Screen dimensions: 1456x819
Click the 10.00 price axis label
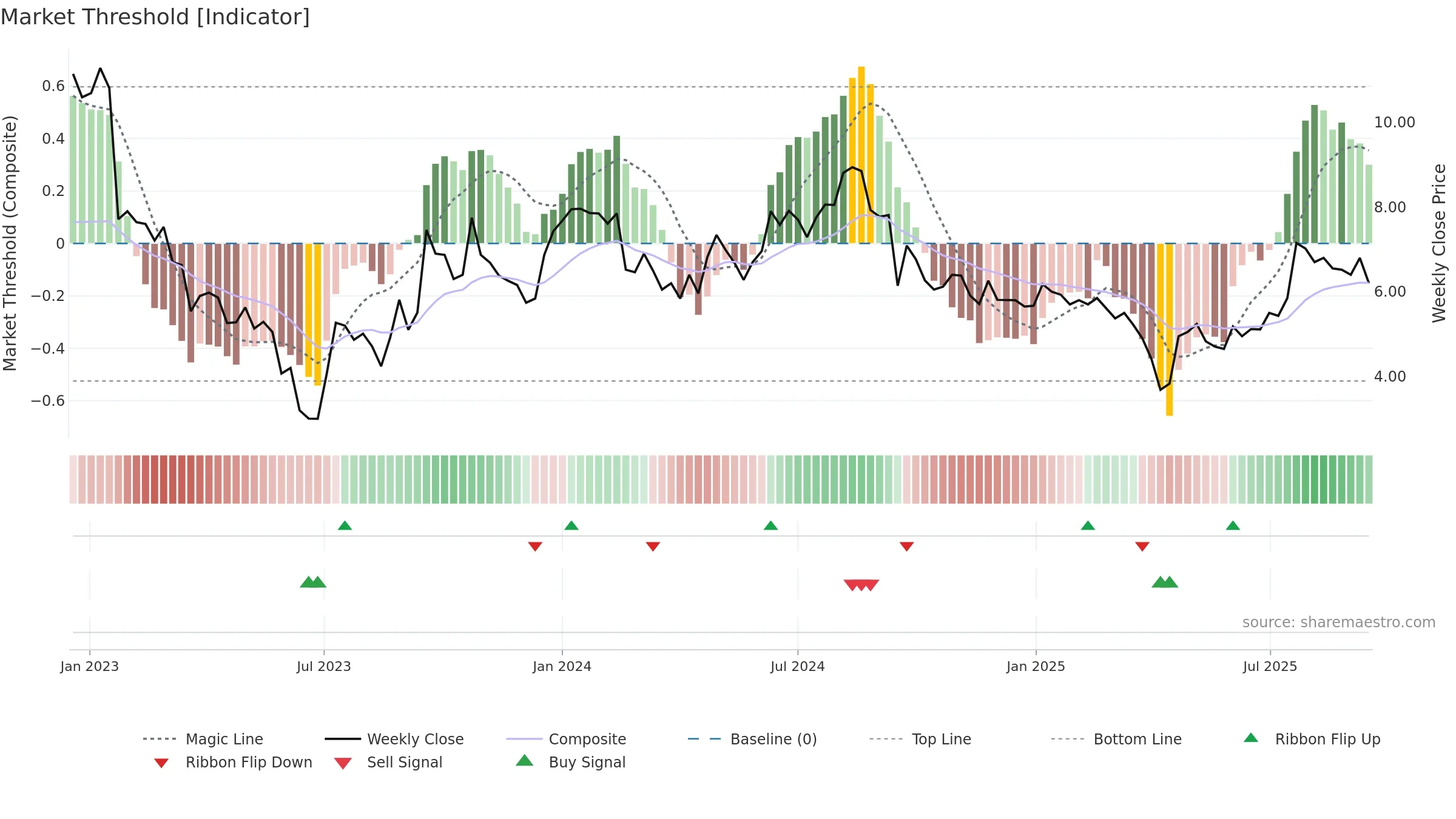[1394, 123]
